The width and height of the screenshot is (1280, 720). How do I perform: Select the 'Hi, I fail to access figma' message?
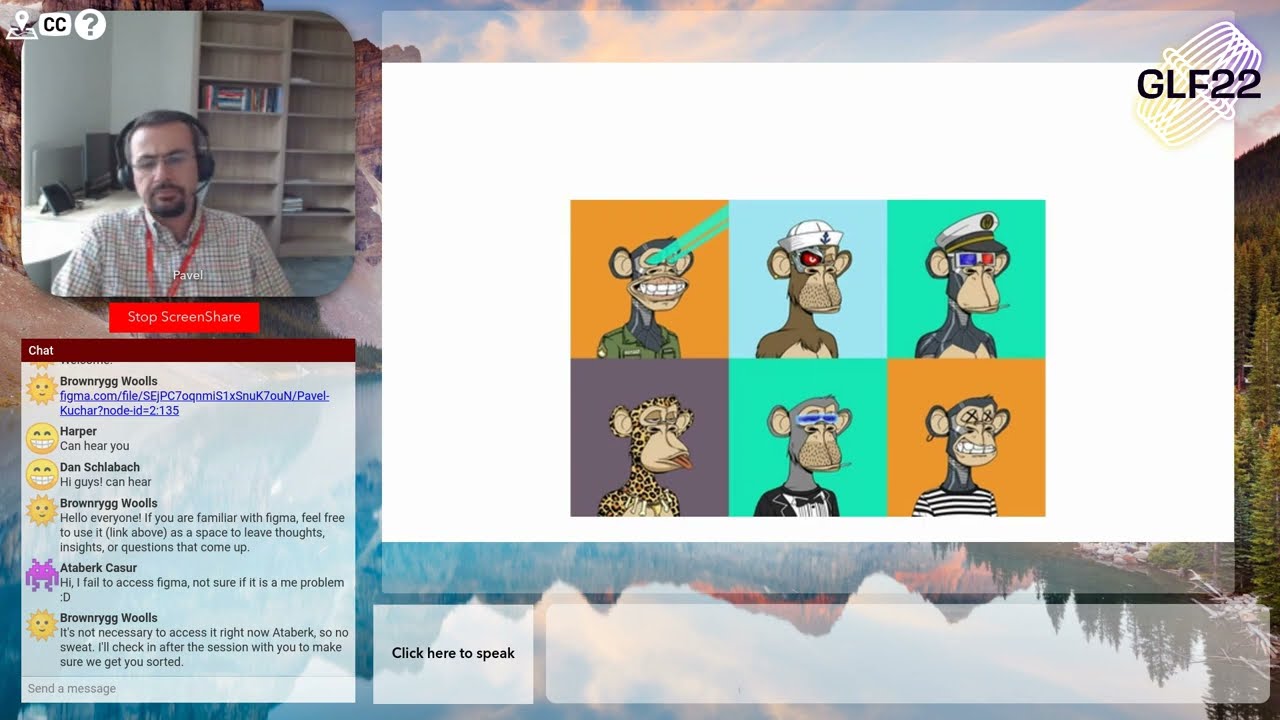pos(202,590)
